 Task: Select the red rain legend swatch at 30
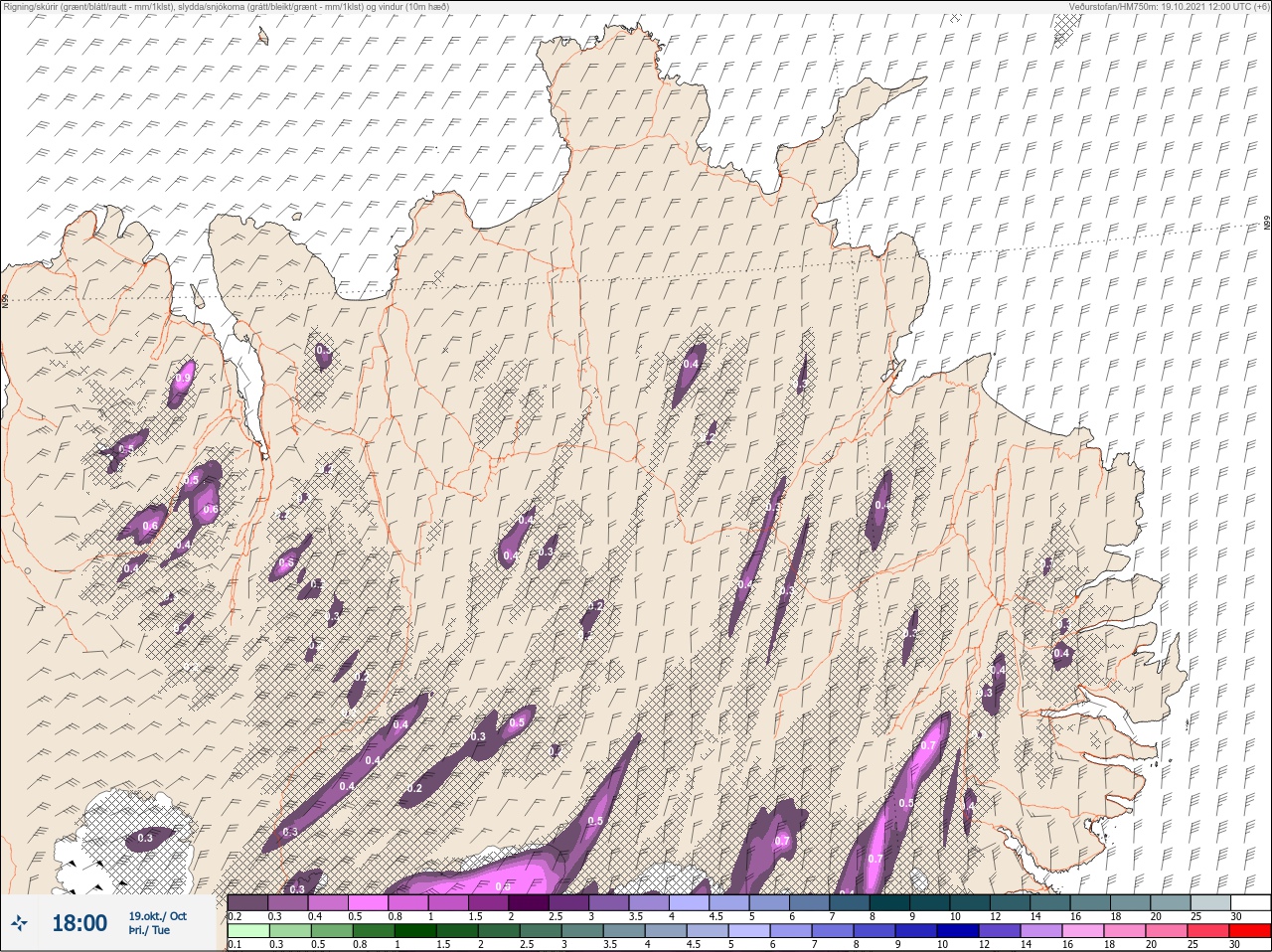click(1250, 931)
